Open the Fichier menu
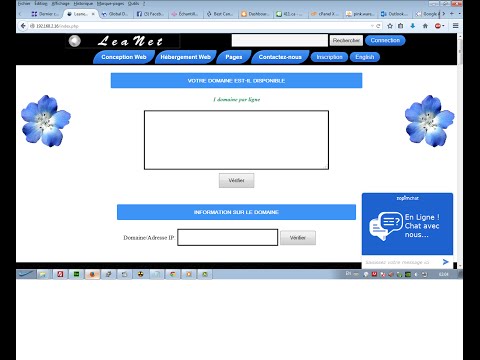The width and height of the screenshot is (480, 360). click(x=24, y=3)
